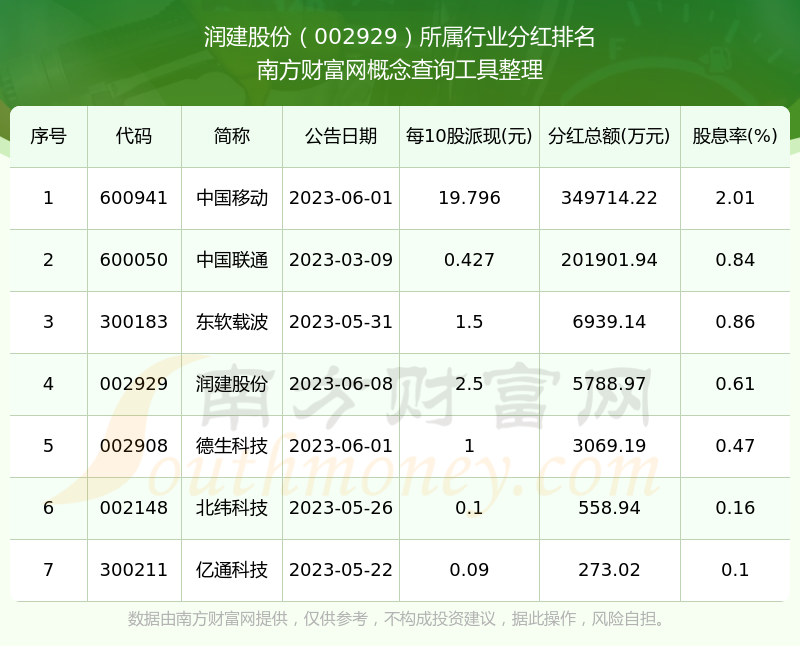Click the main title with 002929
The width and height of the screenshot is (800, 668).
(399, 37)
